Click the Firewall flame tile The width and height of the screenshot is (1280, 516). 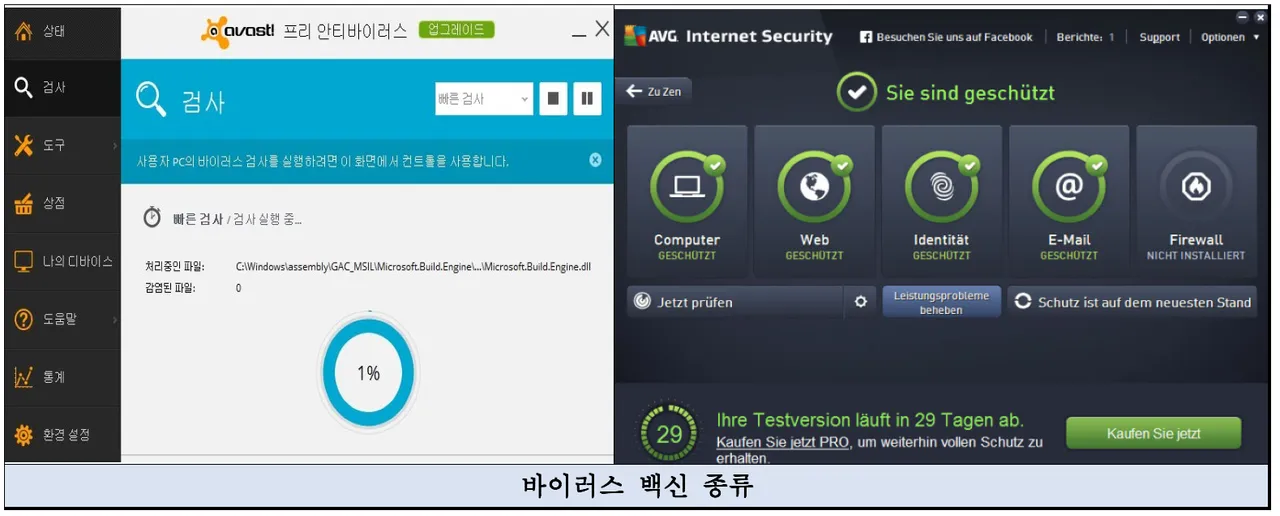coord(1196,201)
